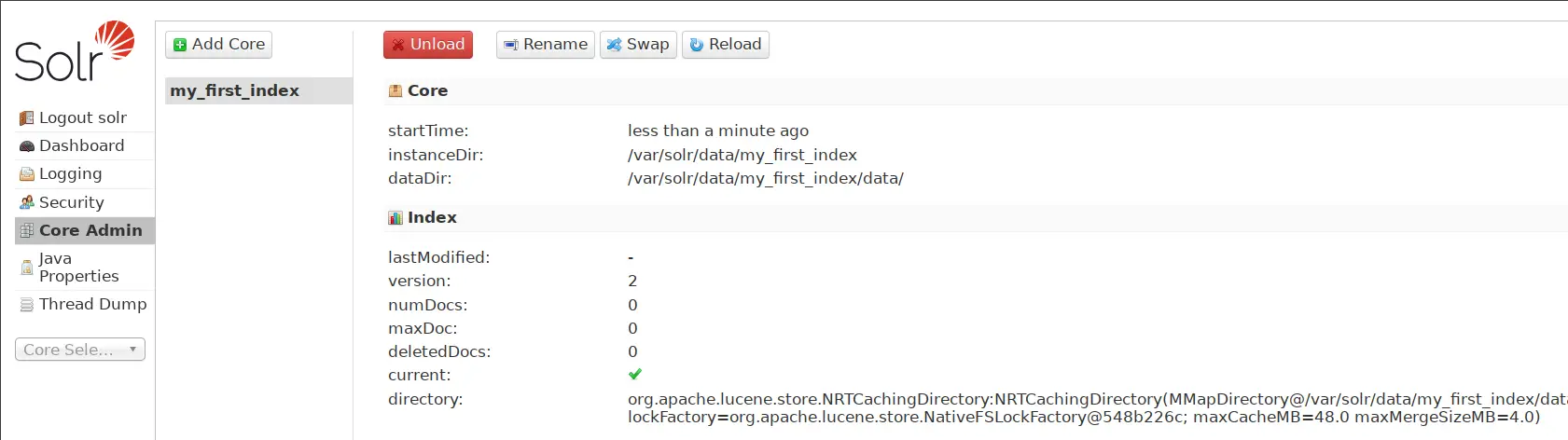The height and width of the screenshot is (440, 1568).
Task: Open Core Admin menu item
Action: (x=90, y=230)
